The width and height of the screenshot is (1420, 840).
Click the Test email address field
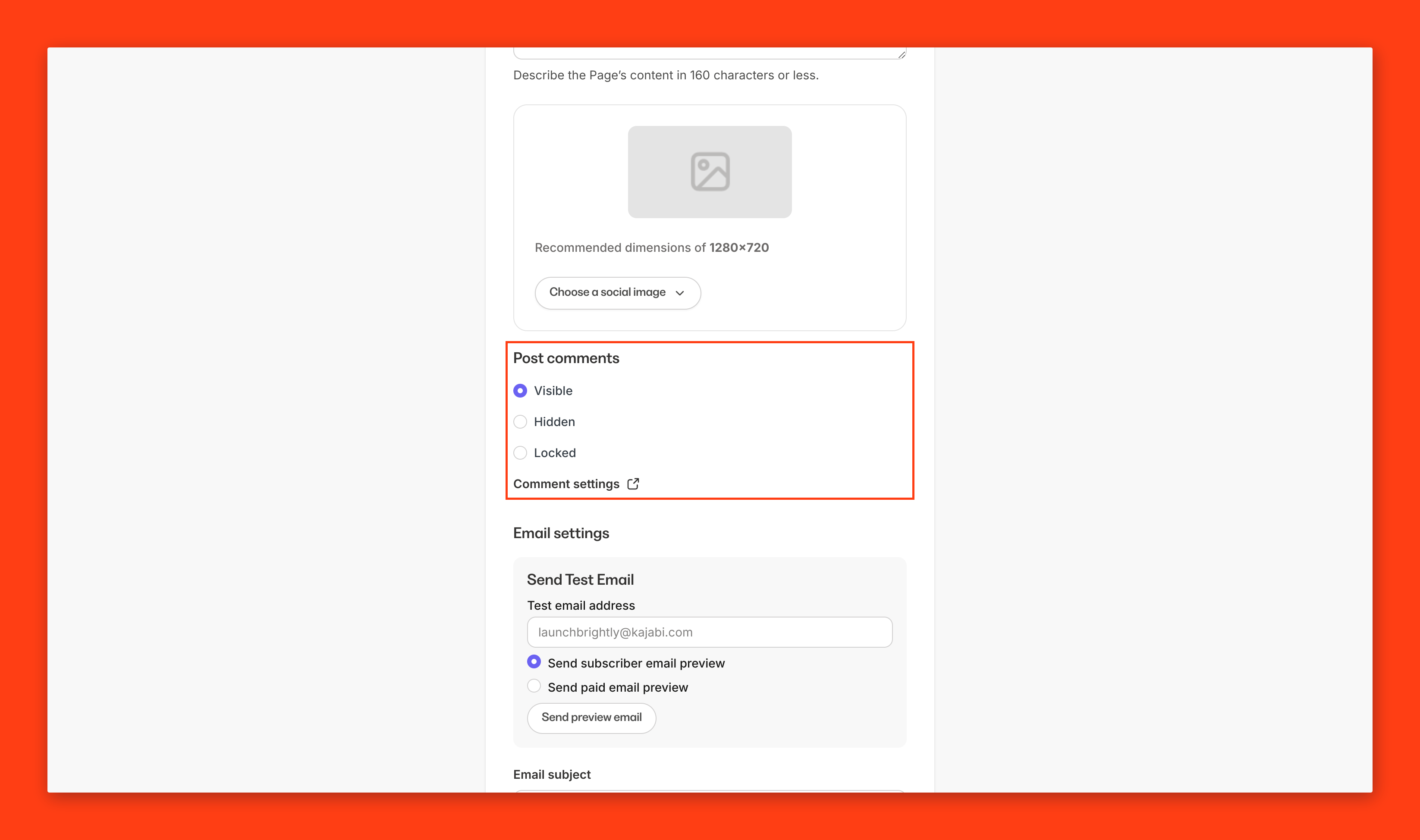710,632
